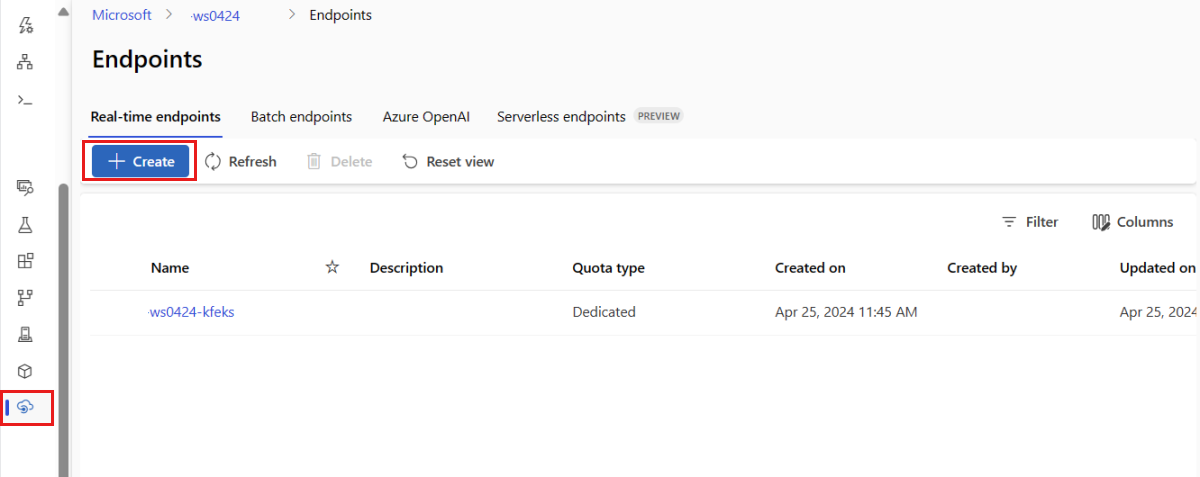Open the Filter panel
1200x477 pixels.
(x=1030, y=222)
